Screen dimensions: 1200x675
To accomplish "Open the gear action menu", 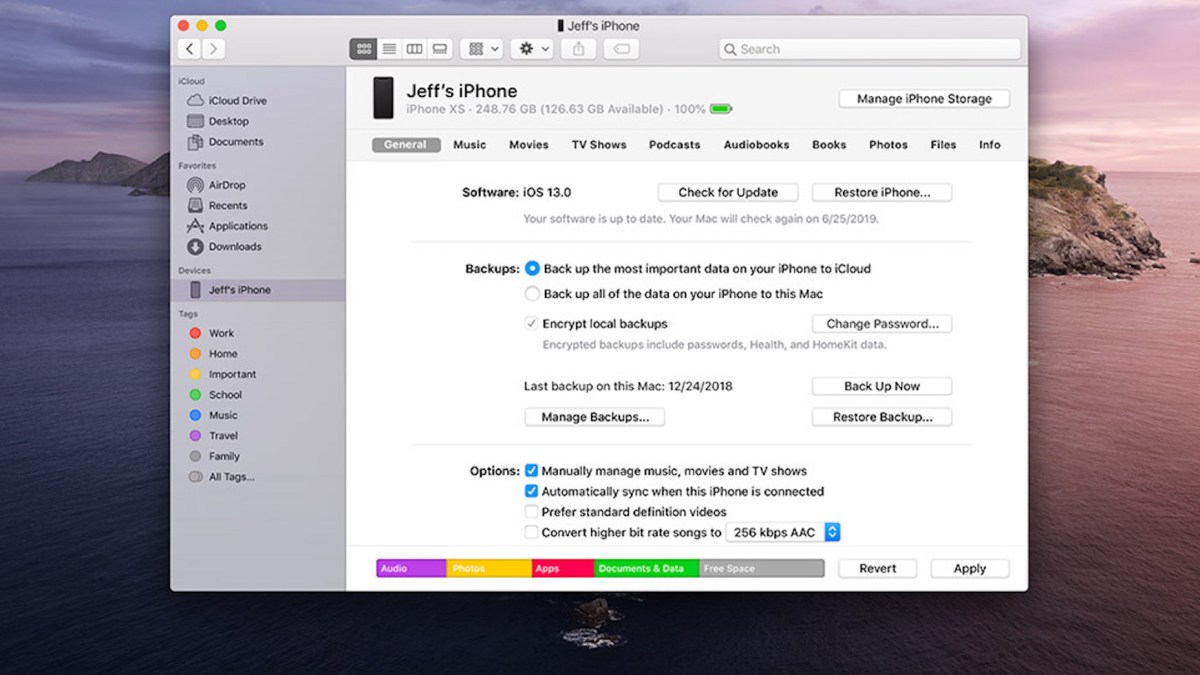I will (x=531, y=49).
